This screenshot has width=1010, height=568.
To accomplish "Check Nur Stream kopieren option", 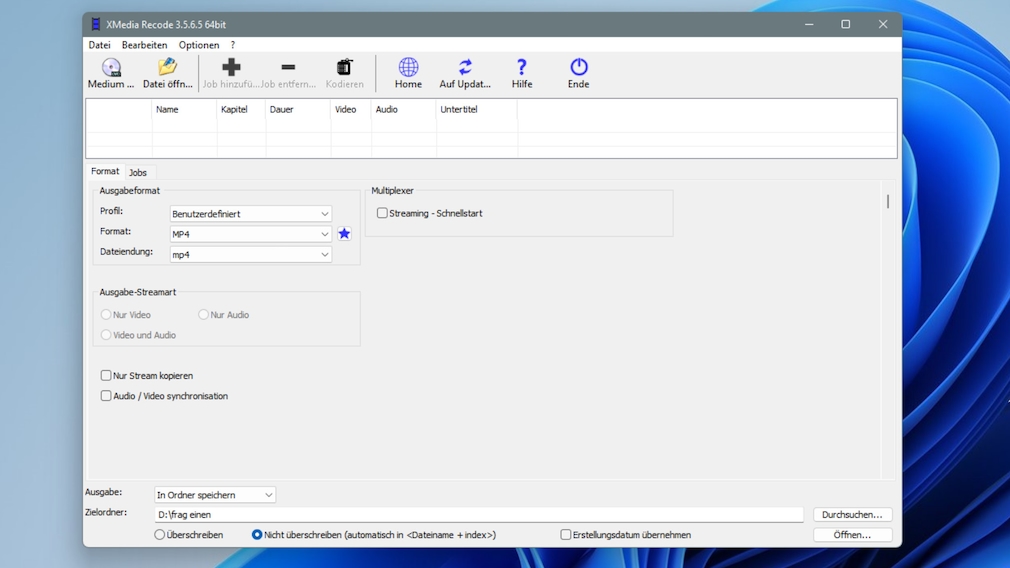I will click(106, 376).
